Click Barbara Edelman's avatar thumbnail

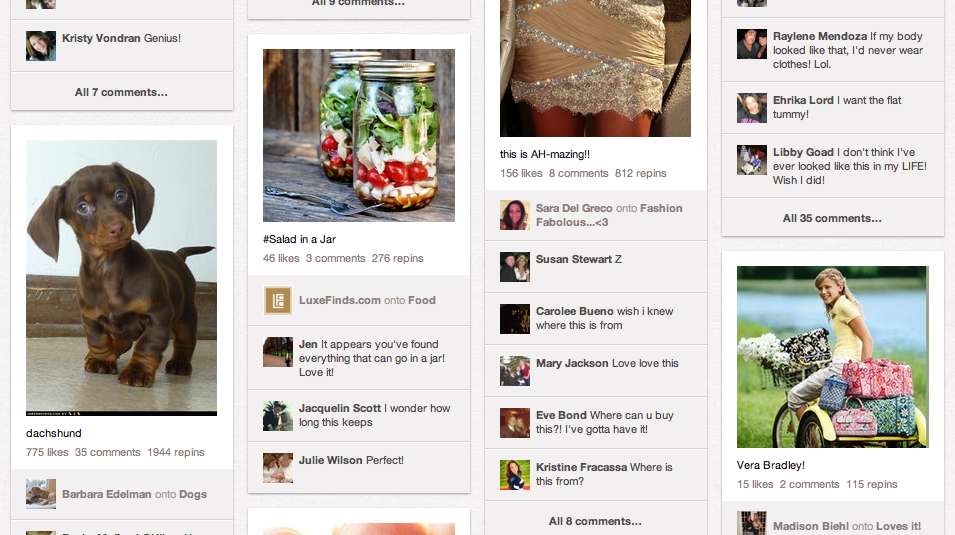pyautogui.click(x=41, y=494)
